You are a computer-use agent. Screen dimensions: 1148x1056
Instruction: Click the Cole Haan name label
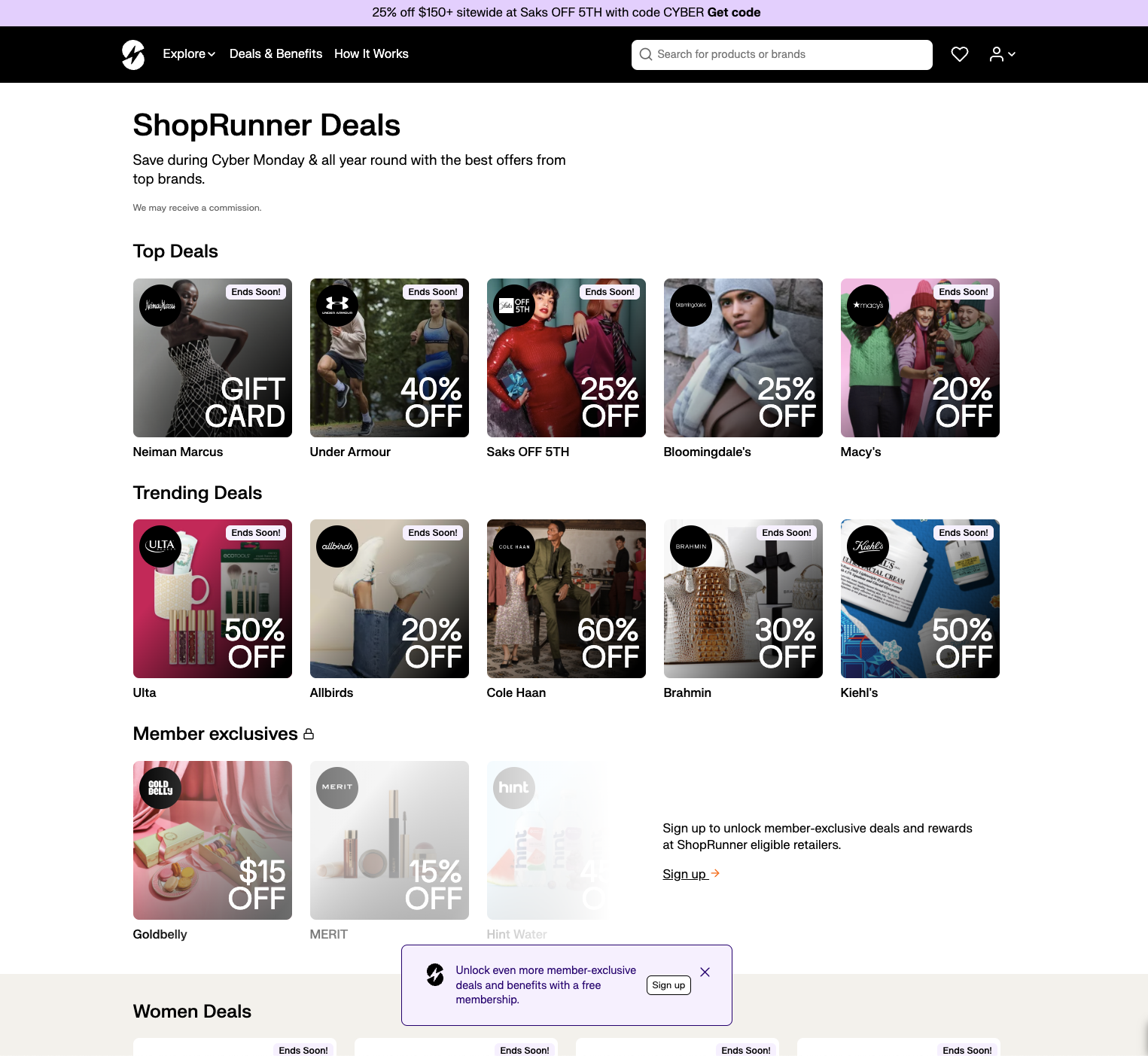[x=516, y=693]
